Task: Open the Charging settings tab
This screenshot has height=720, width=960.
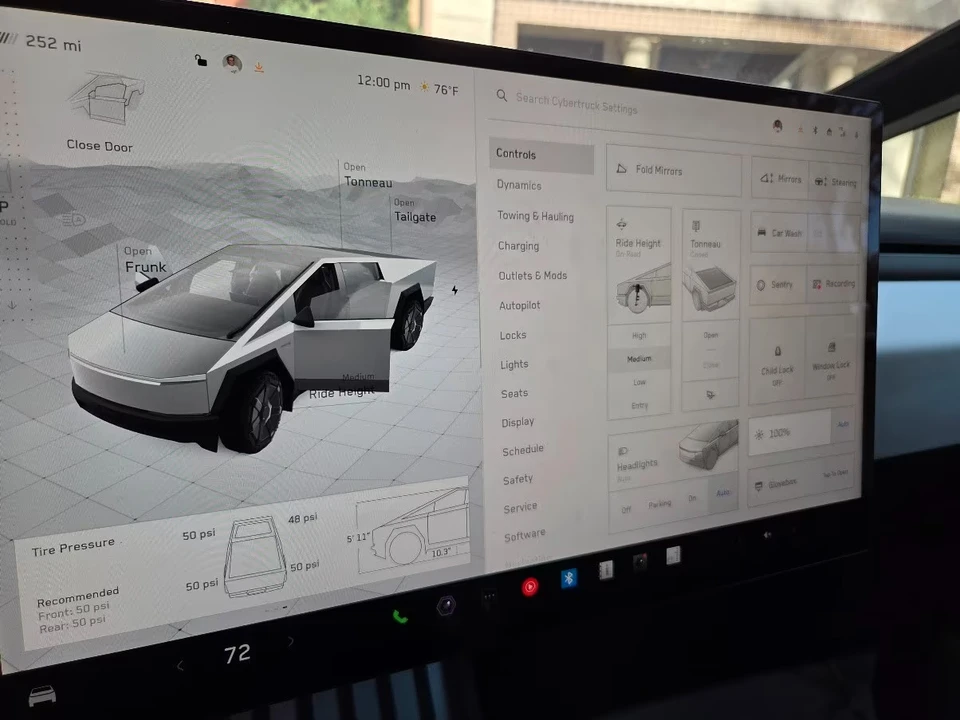Action: pyautogui.click(x=519, y=246)
